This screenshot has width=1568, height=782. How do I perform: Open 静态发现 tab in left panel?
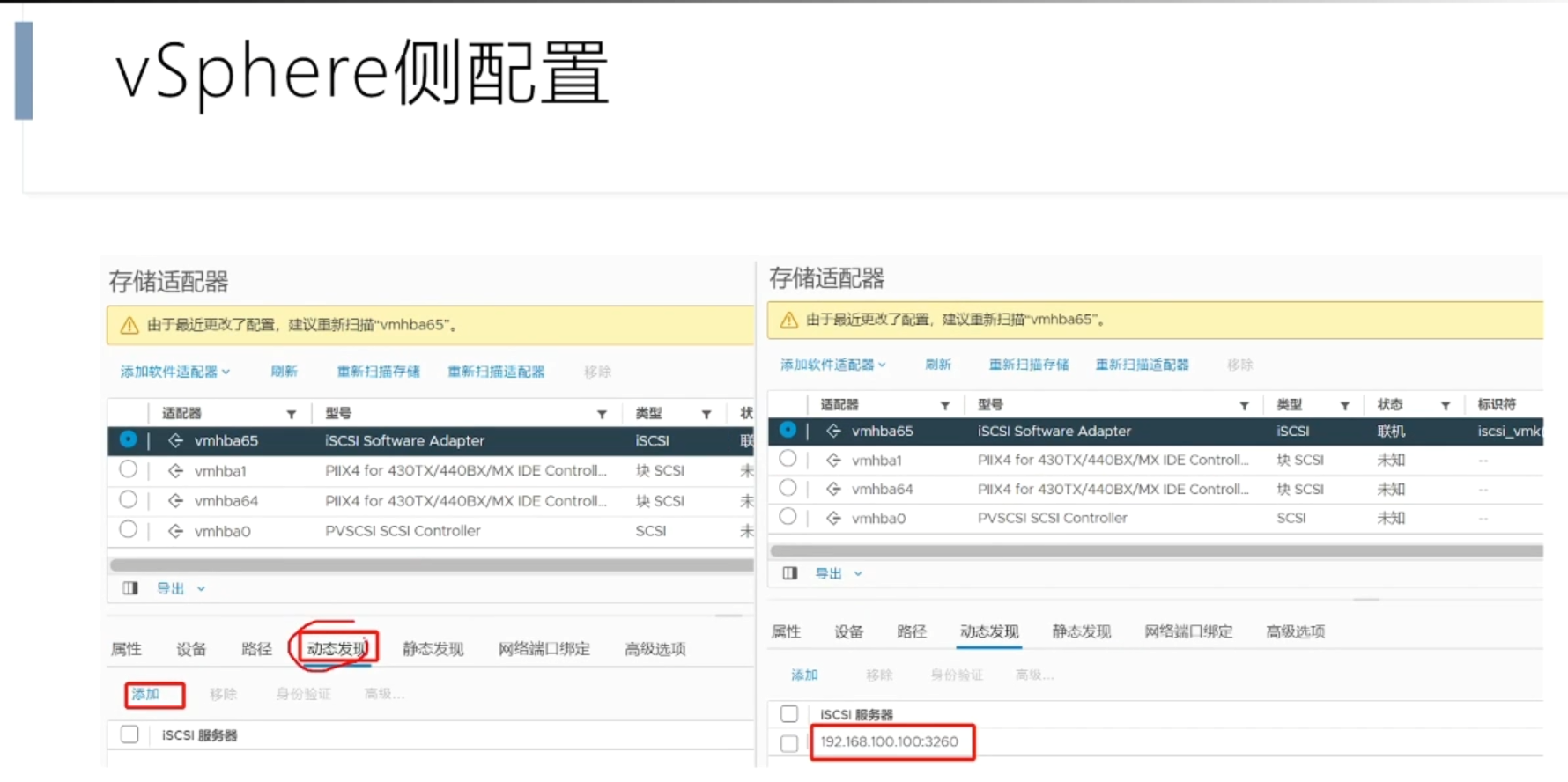tap(433, 649)
